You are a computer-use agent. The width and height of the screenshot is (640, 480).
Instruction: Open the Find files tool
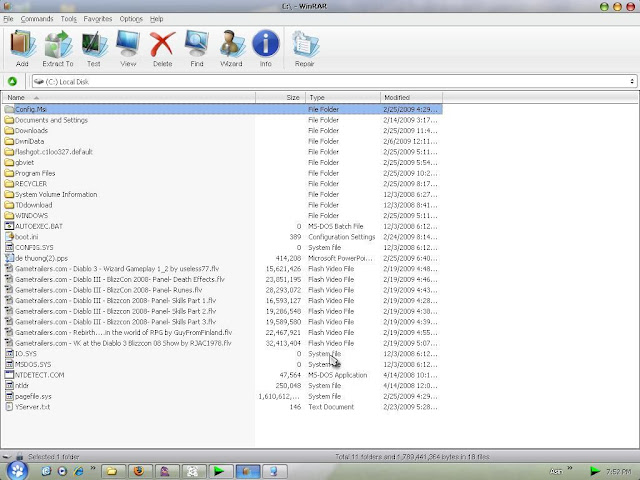click(x=197, y=44)
